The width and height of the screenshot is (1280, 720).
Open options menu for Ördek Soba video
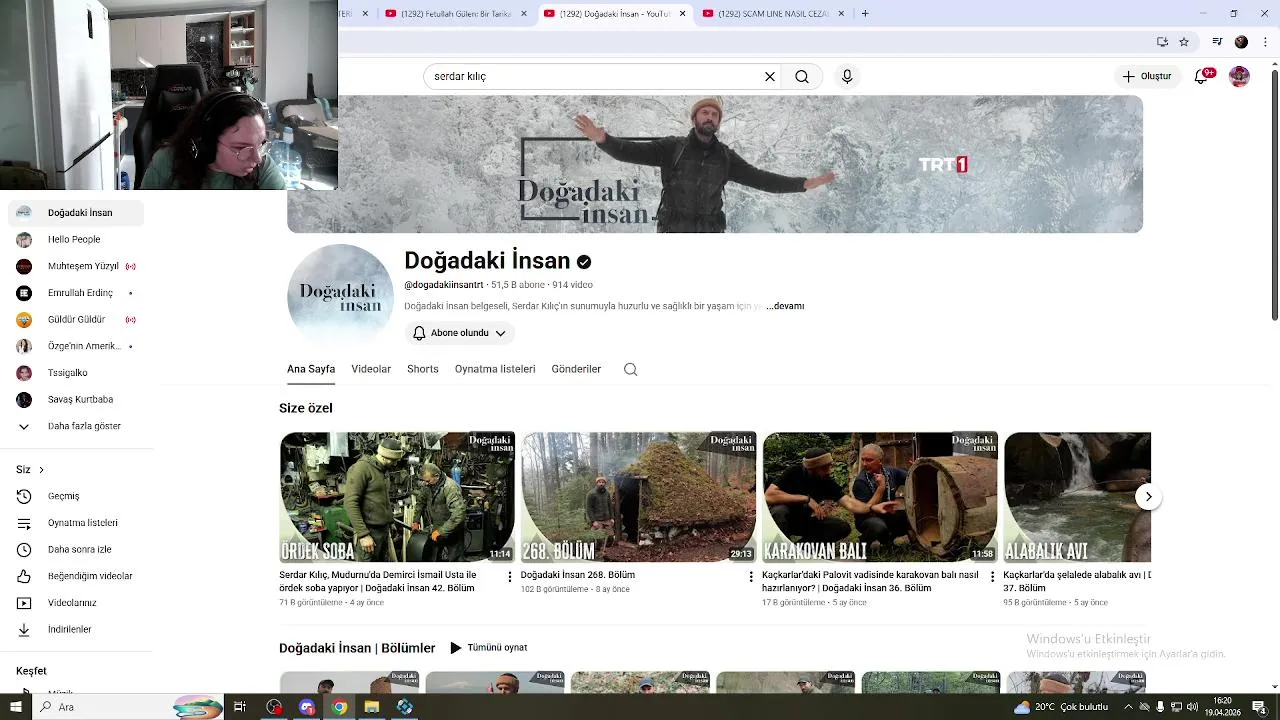coord(510,576)
